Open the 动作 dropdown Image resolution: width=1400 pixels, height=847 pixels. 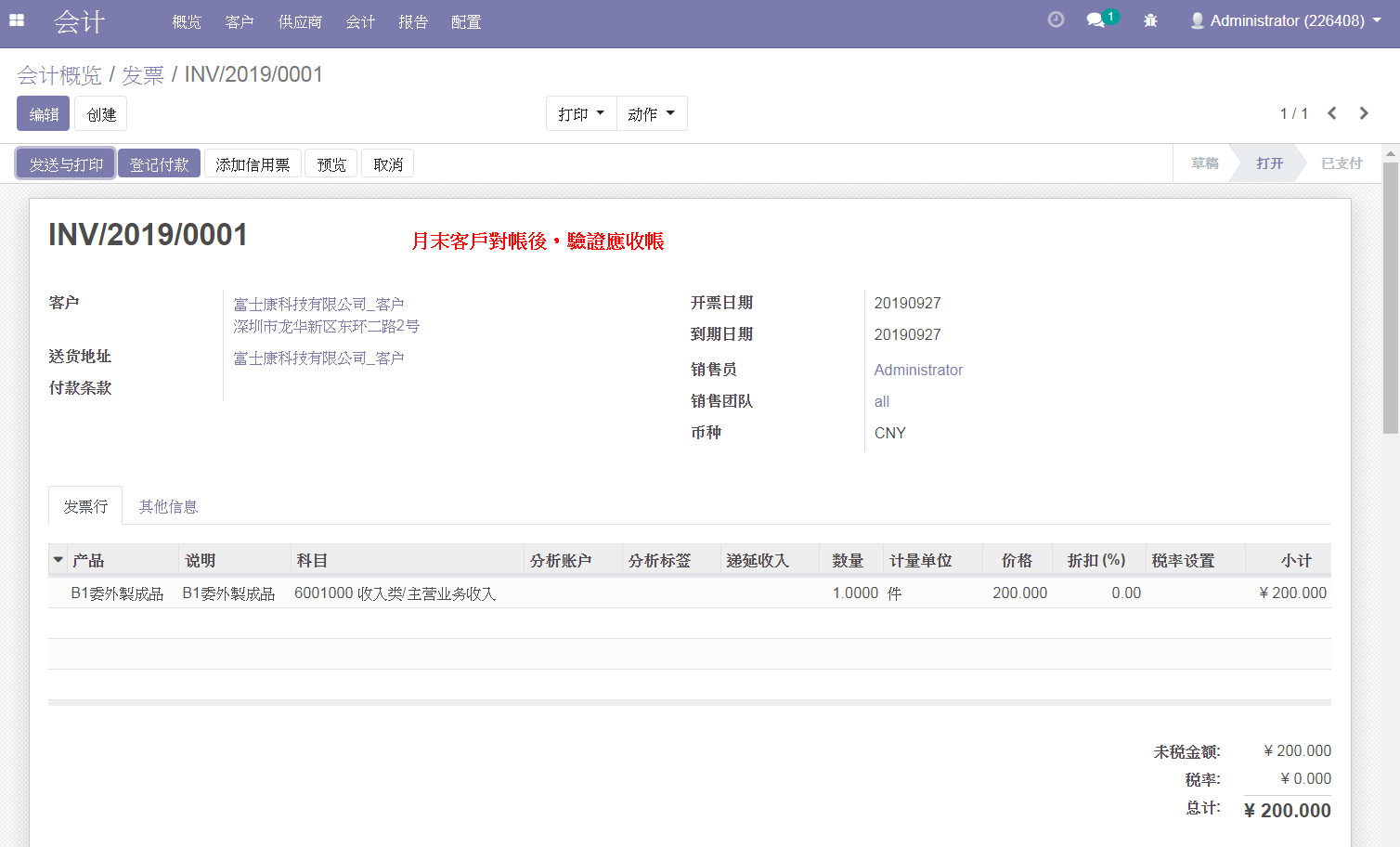[652, 113]
